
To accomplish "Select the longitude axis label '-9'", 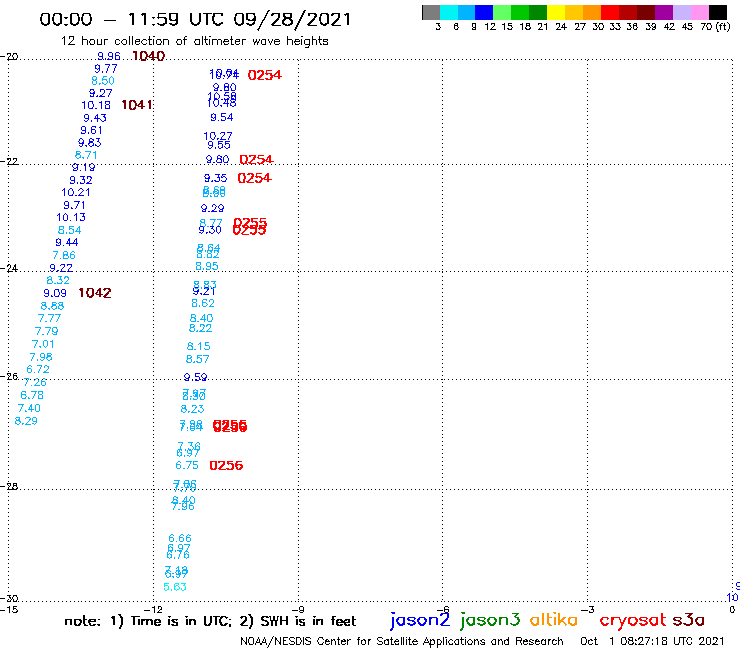I will pyautogui.click(x=298, y=609).
